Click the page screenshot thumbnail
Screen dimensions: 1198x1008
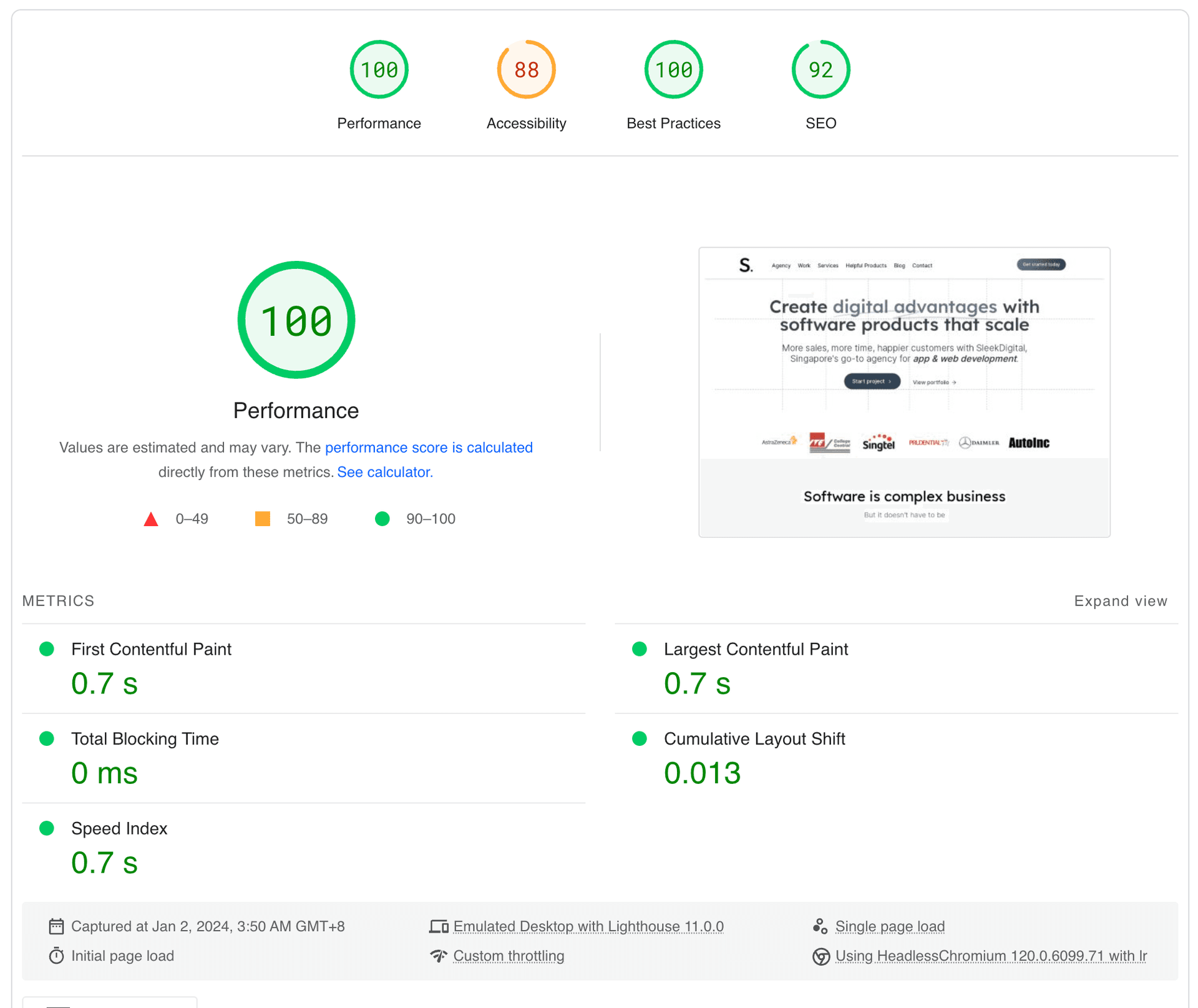[903, 392]
